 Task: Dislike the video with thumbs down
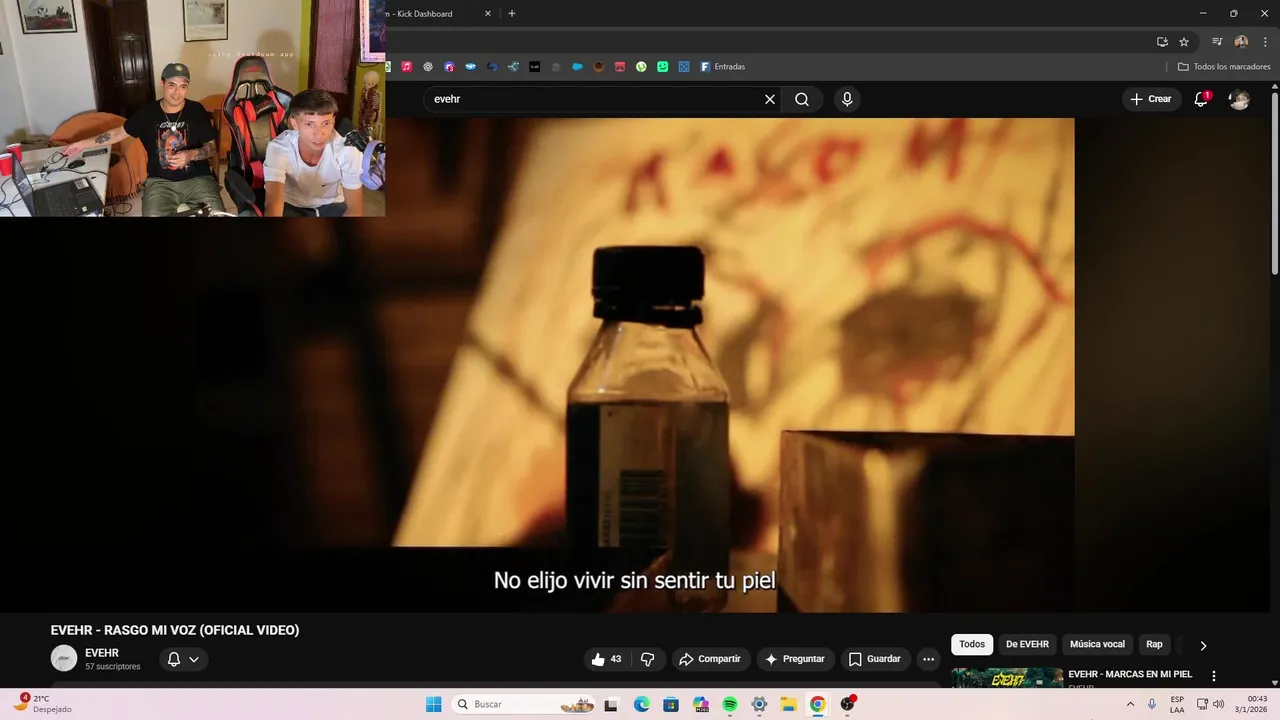pyautogui.click(x=647, y=659)
